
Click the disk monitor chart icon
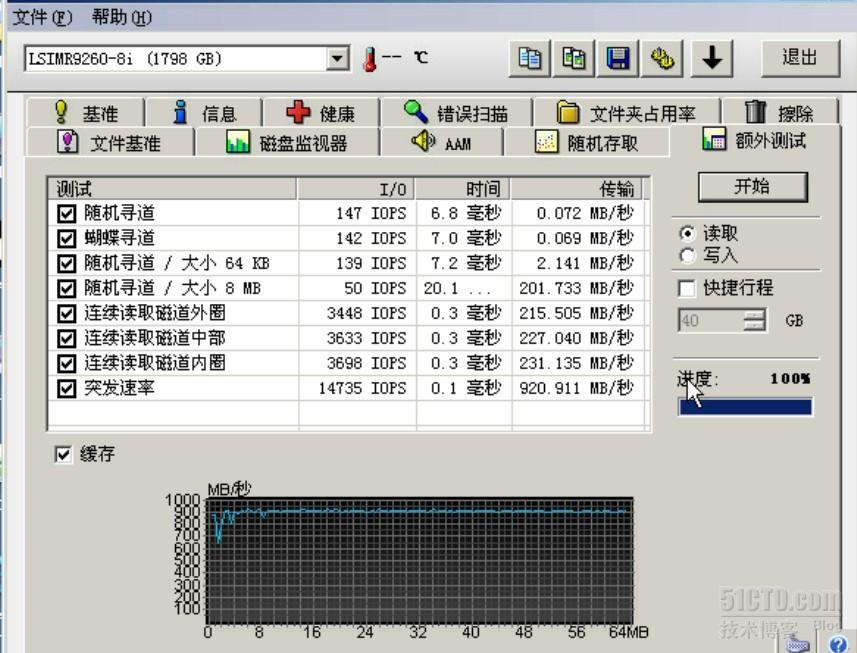point(238,142)
